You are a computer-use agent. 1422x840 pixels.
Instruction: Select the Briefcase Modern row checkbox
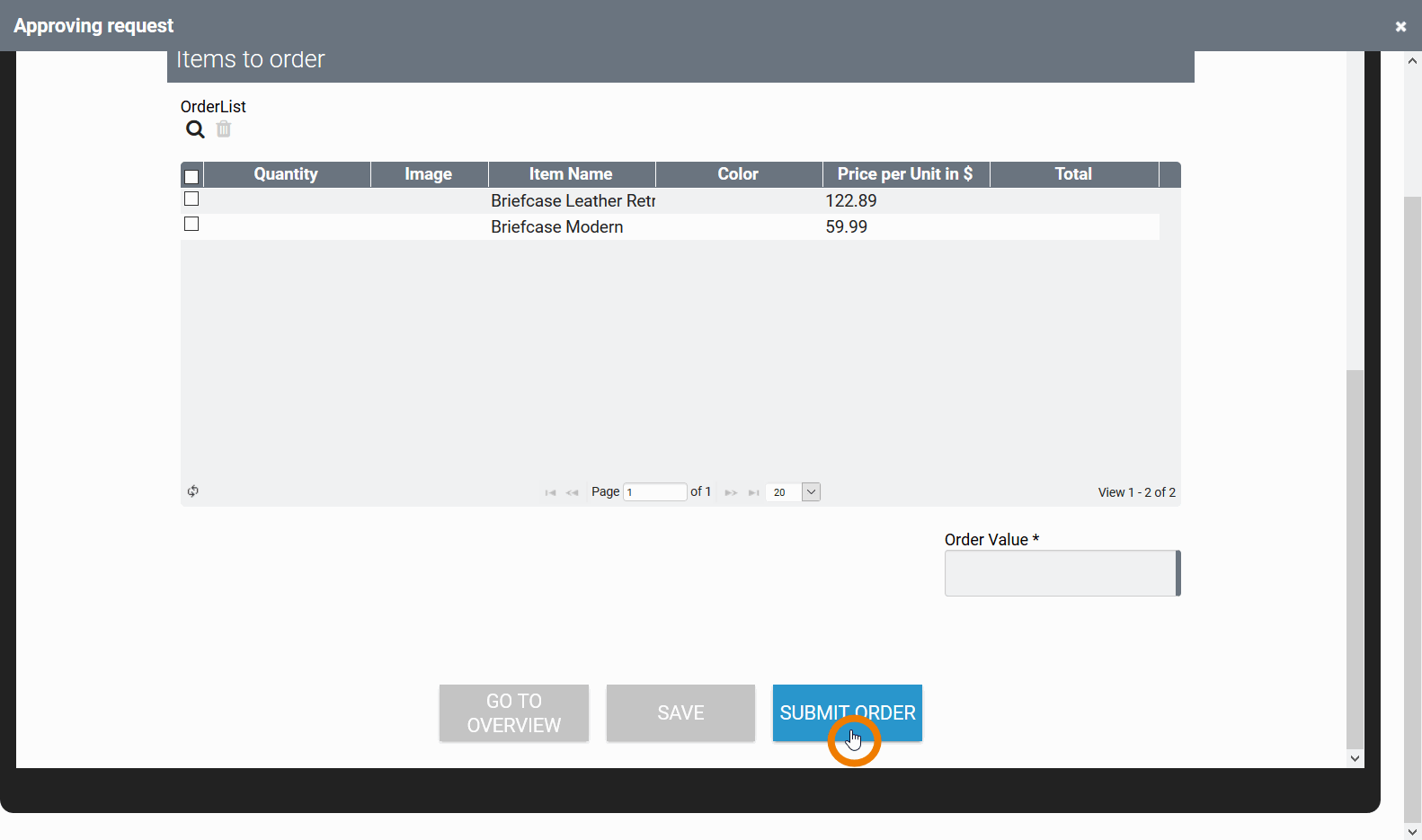(x=191, y=225)
